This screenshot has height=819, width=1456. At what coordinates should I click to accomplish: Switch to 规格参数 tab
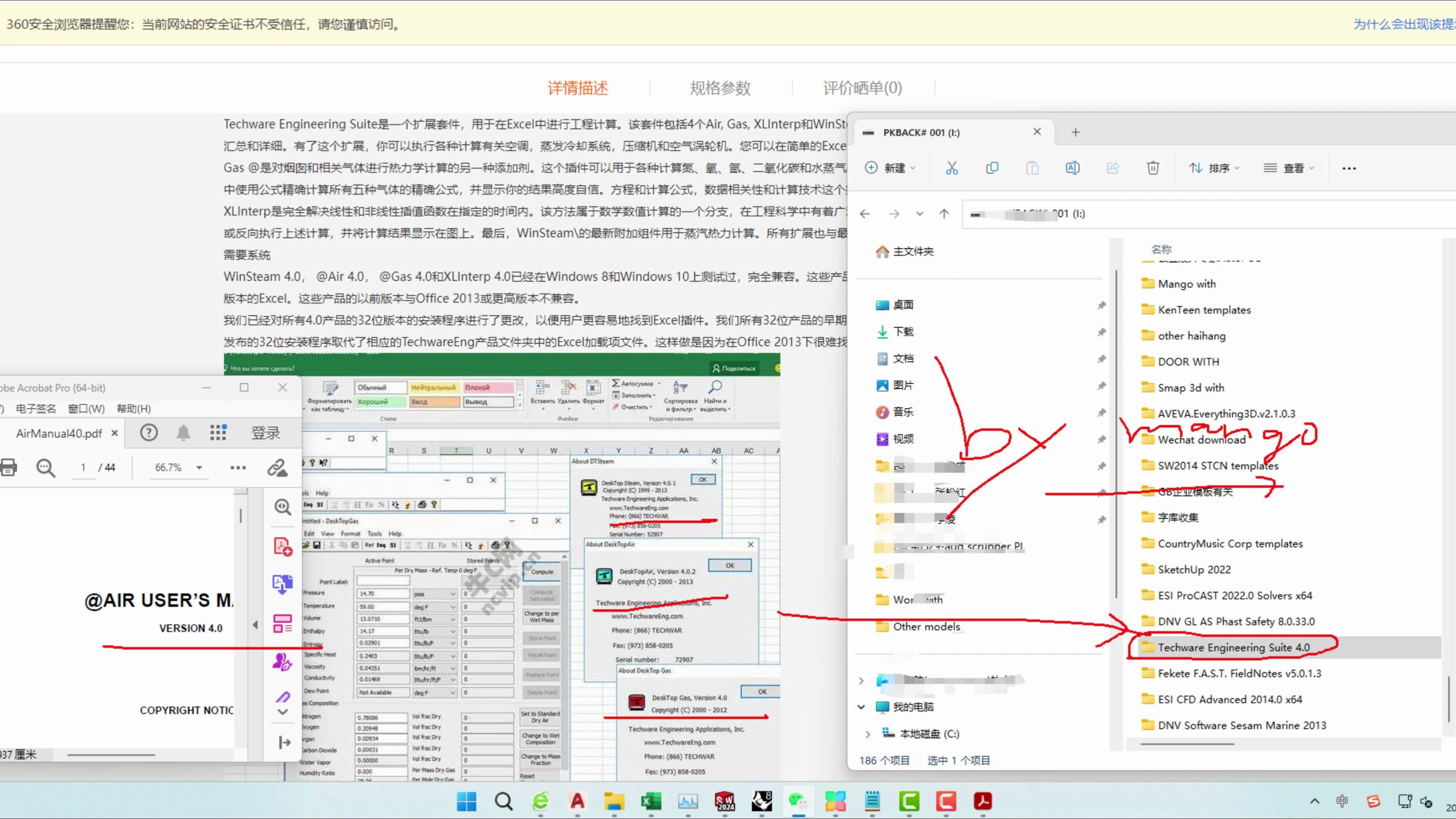coord(718,88)
